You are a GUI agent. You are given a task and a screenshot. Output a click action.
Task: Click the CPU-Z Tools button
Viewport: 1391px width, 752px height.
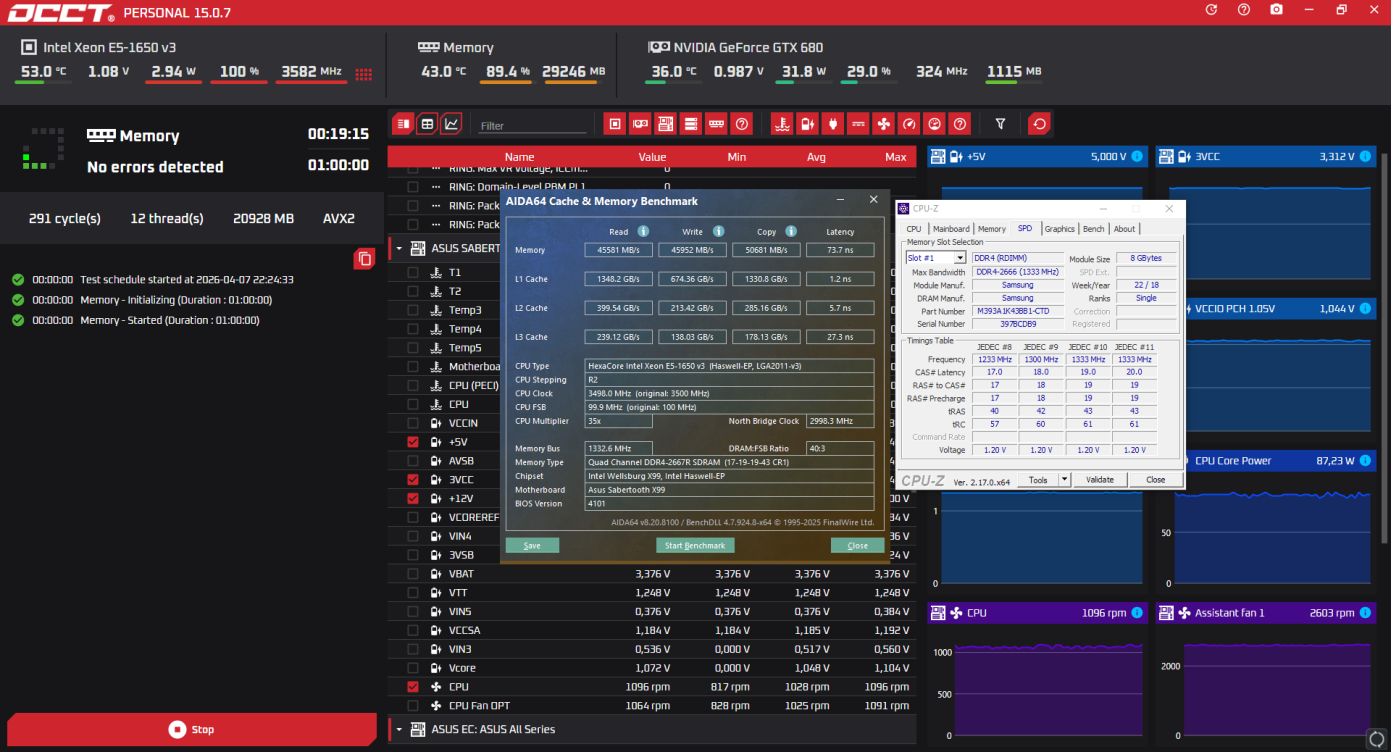point(1038,480)
